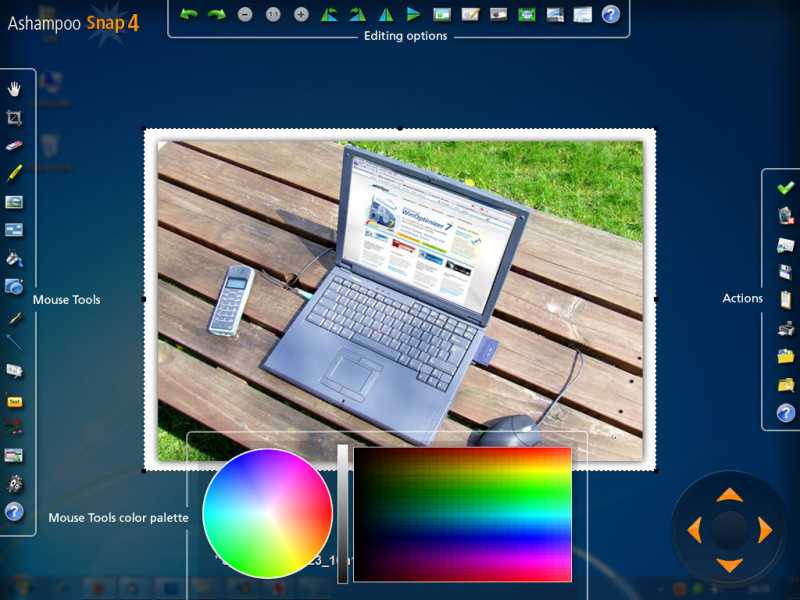Viewport: 800px width, 600px height.
Task: Zoom in on the capture
Action: click(x=300, y=14)
